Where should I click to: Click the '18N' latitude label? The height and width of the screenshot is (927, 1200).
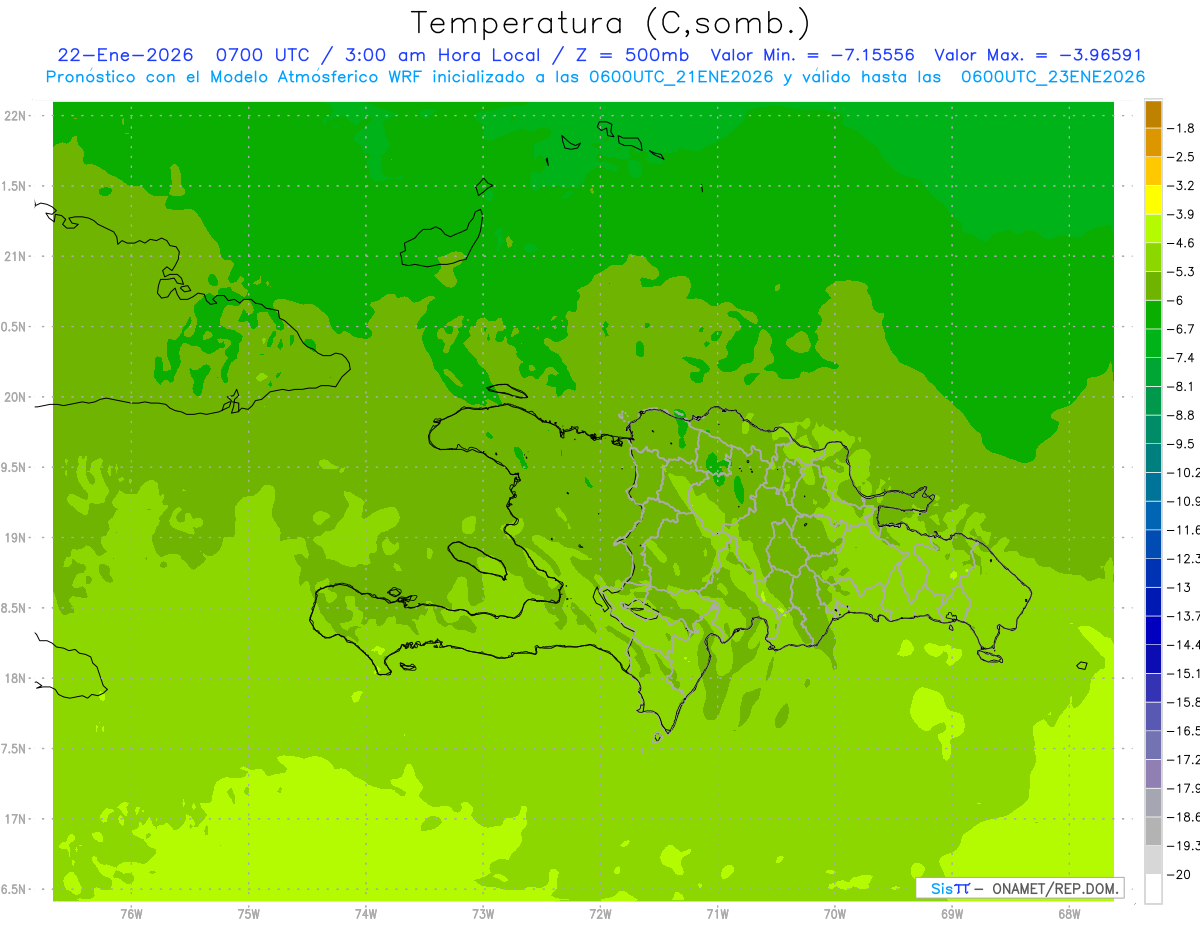(x=16, y=678)
